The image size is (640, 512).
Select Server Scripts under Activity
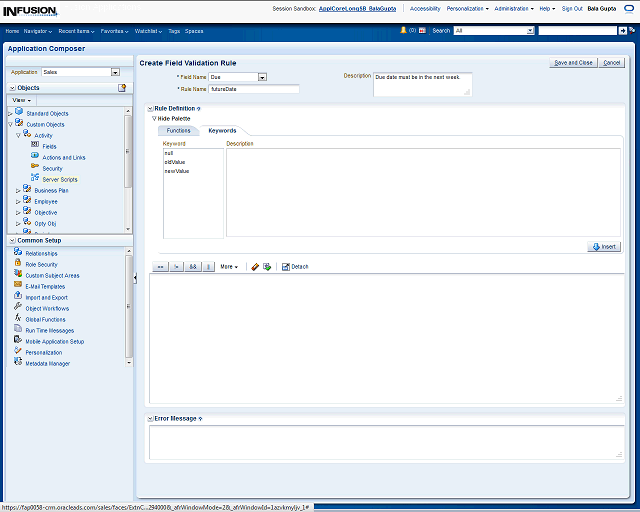tap(59, 179)
